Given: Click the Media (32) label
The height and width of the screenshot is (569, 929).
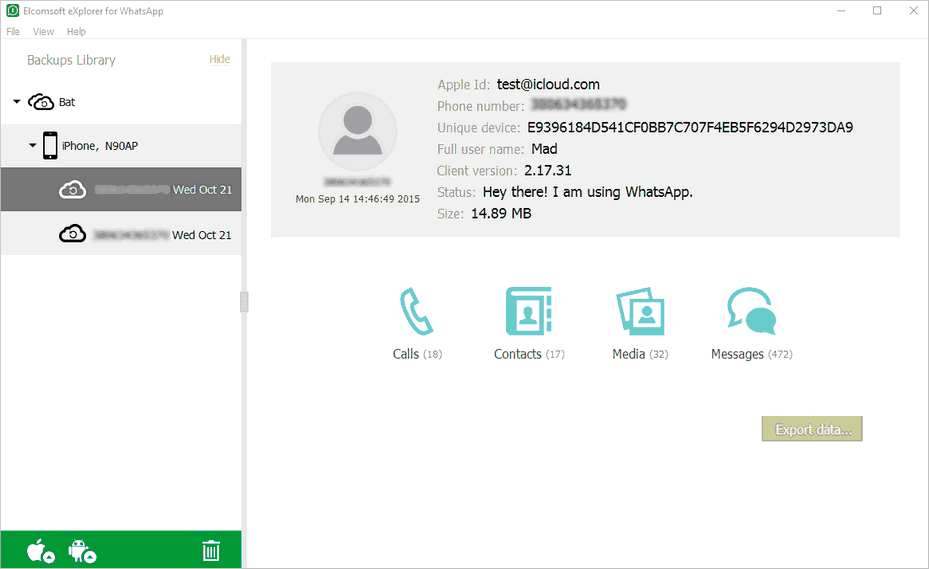Looking at the screenshot, I should [640, 354].
